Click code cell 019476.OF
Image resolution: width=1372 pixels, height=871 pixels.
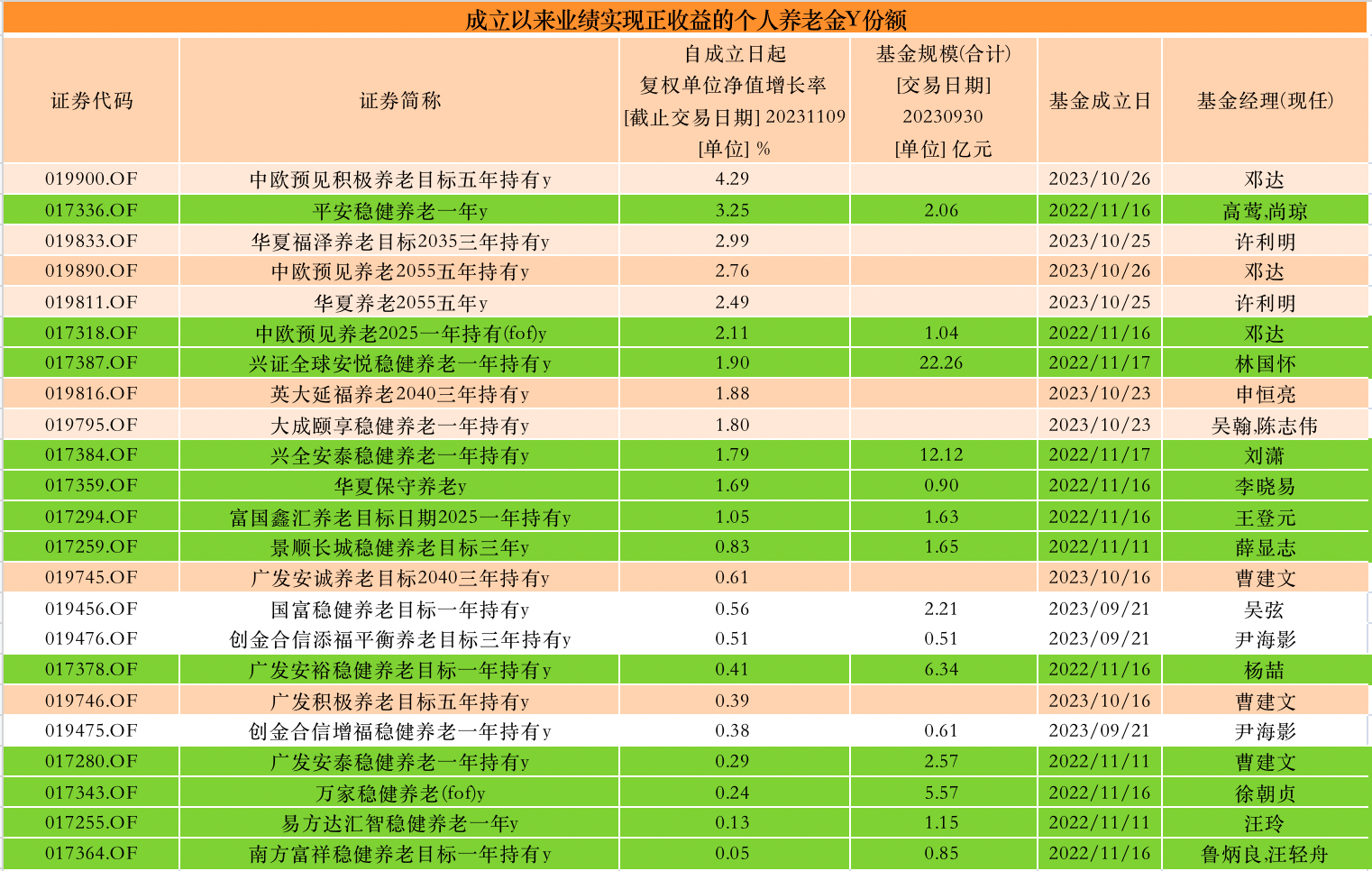click(x=91, y=638)
